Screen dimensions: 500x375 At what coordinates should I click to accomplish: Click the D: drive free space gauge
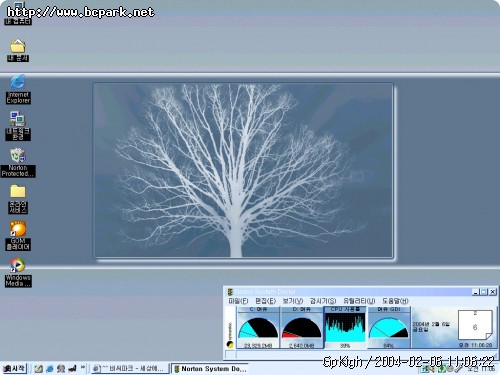pyautogui.click(x=302, y=328)
